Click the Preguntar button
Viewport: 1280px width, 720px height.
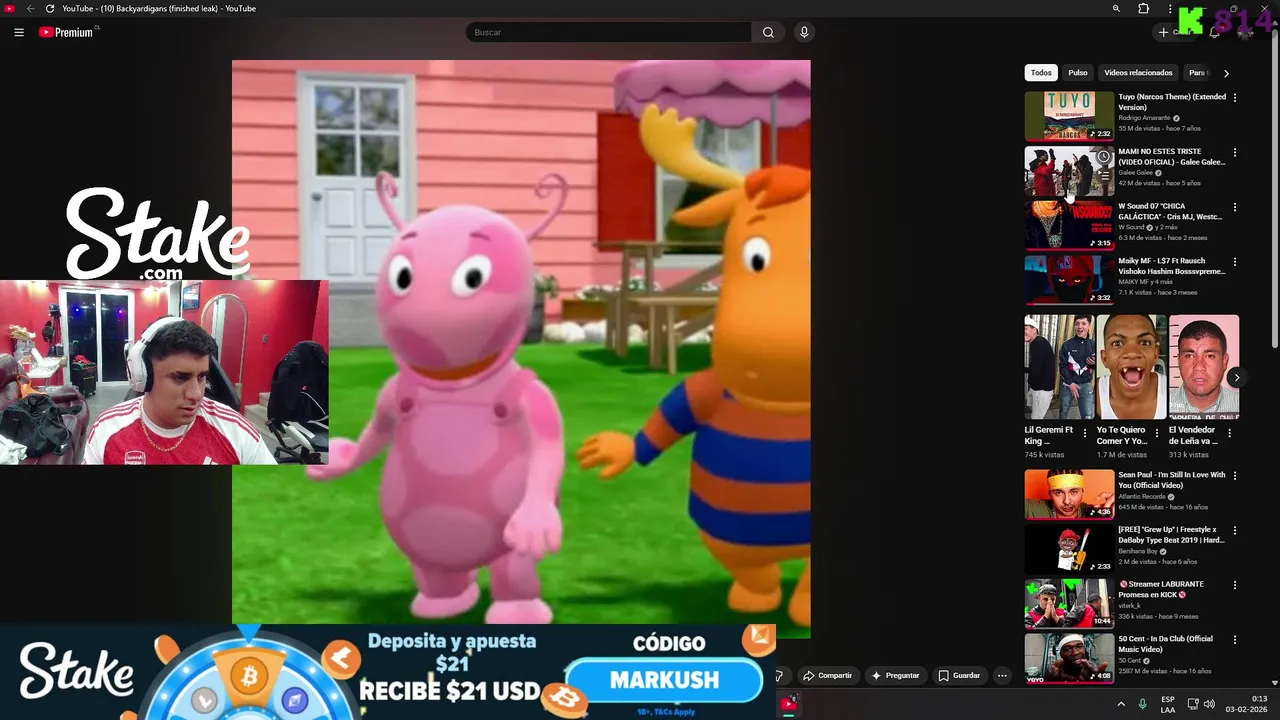[x=896, y=676]
